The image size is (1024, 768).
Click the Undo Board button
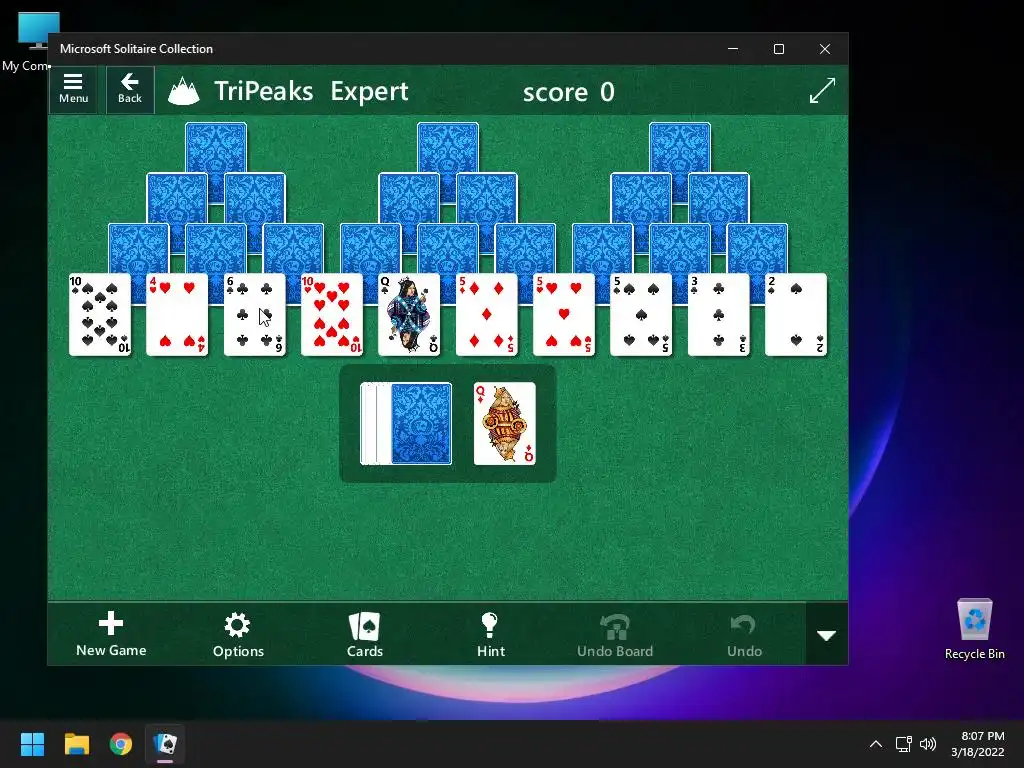tap(615, 634)
